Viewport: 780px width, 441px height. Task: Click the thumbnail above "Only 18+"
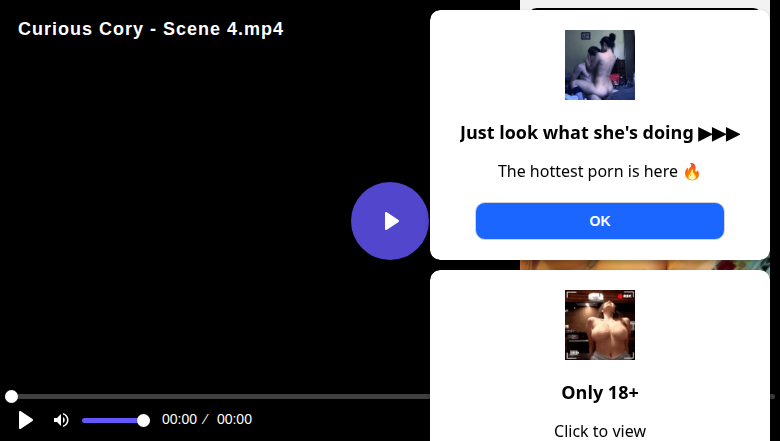pyautogui.click(x=600, y=325)
